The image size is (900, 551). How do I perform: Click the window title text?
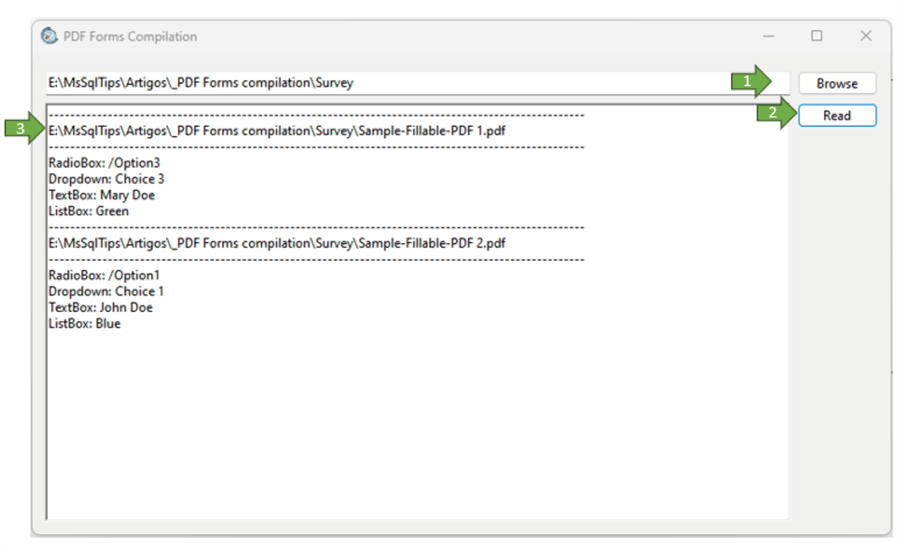(x=130, y=36)
